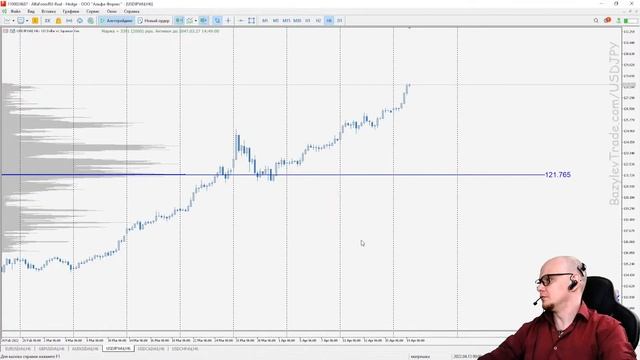Select the bar chart type icon

click(179, 20)
